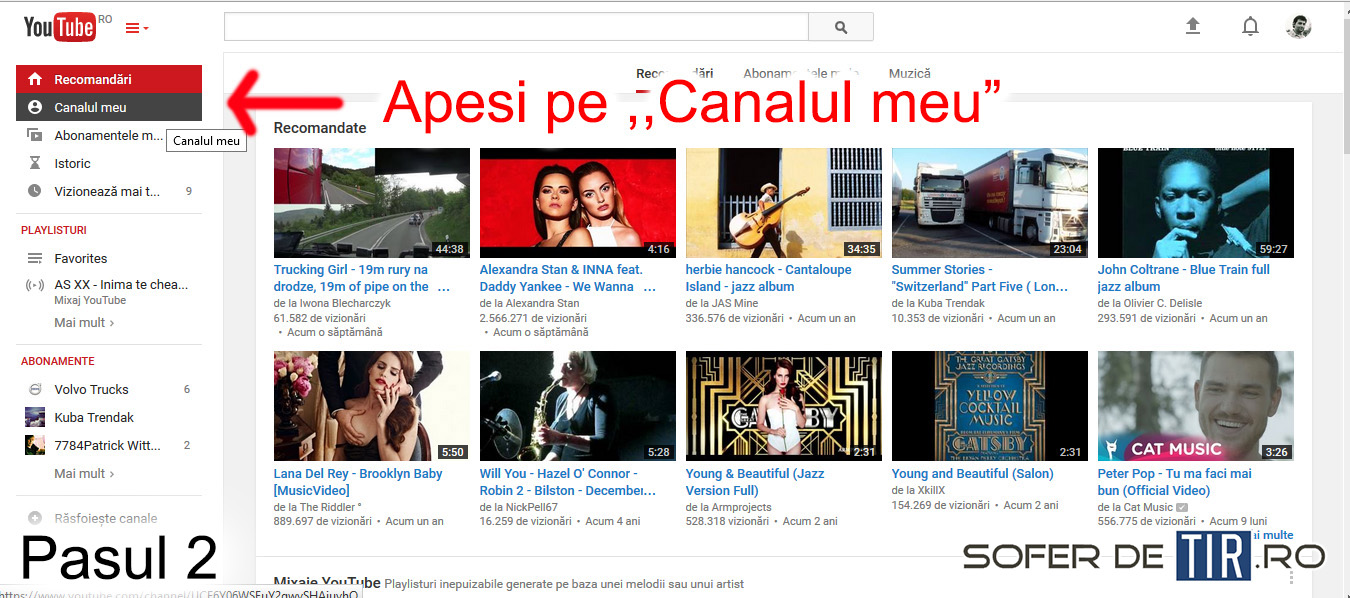Expand Mai mult under Playlisturi
This screenshot has width=1350, height=598.
83,323
